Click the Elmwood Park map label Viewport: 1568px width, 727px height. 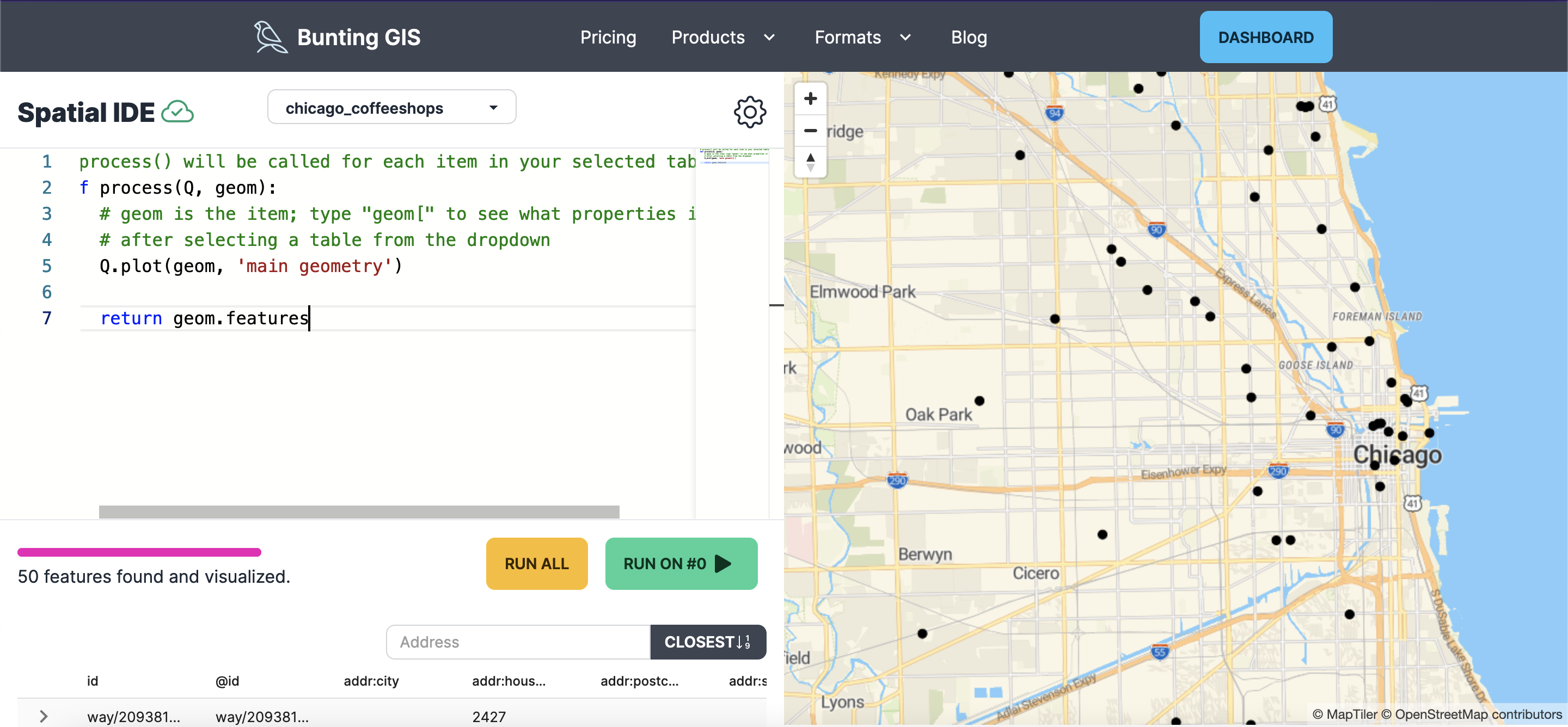point(862,292)
